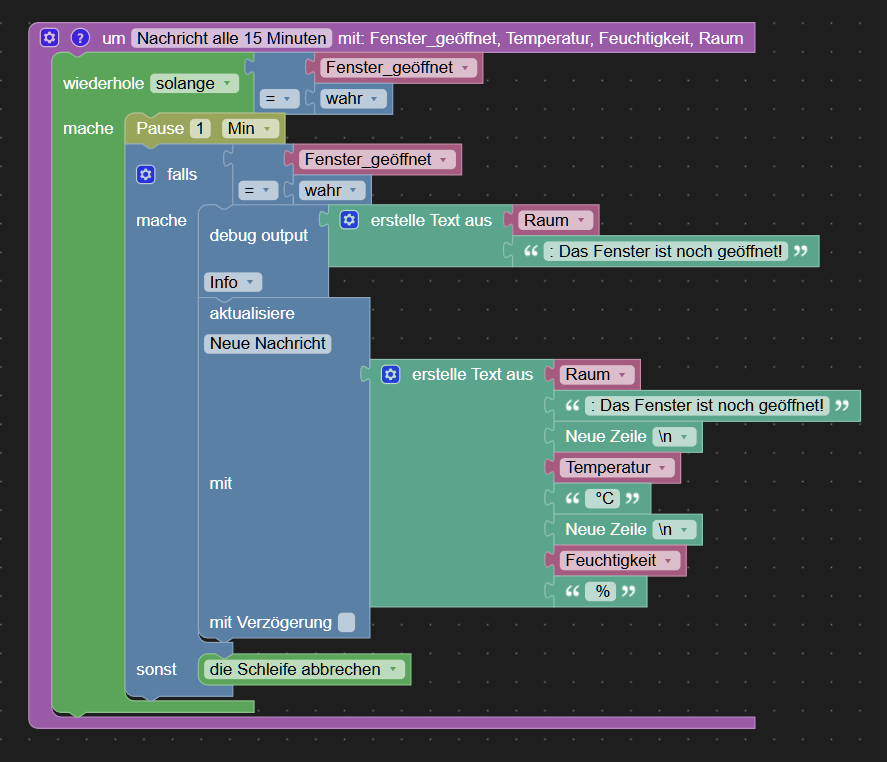Open gear on debug output's erstelle Text block
This screenshot has width=887, height=762.
pyautogui.click(x=349, y=220)
